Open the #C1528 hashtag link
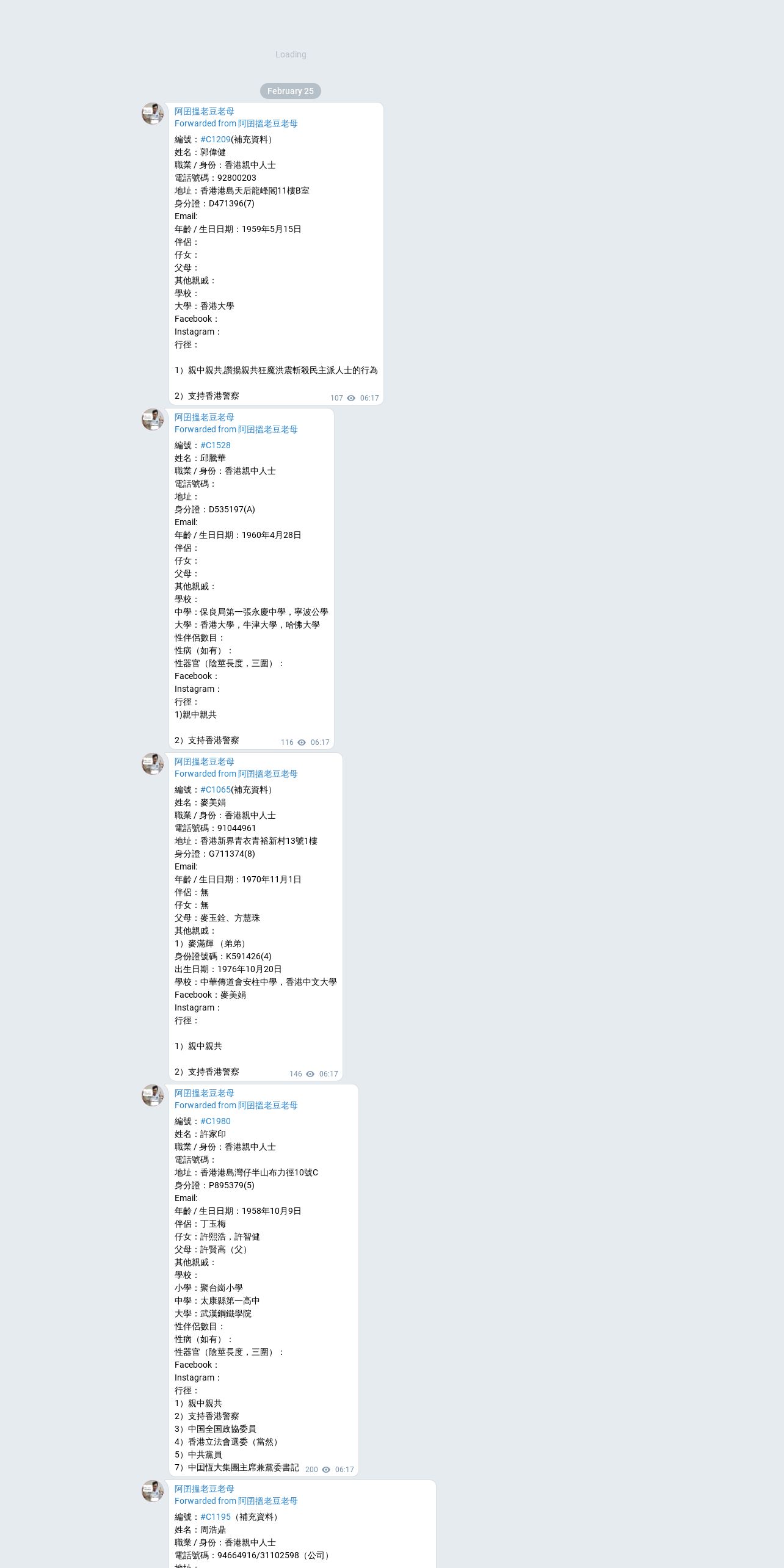Screen dimensions: 784x1568 (216, 445)
